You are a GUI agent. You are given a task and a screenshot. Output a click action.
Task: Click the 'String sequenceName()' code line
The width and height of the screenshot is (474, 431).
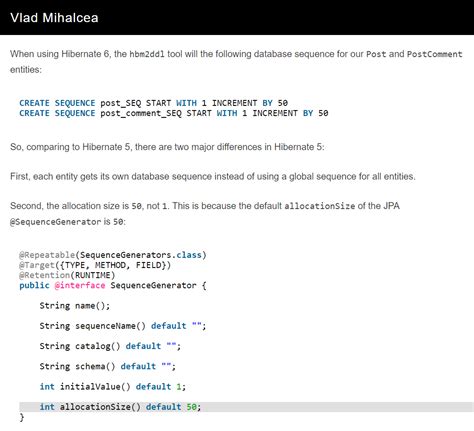(123, 326)
